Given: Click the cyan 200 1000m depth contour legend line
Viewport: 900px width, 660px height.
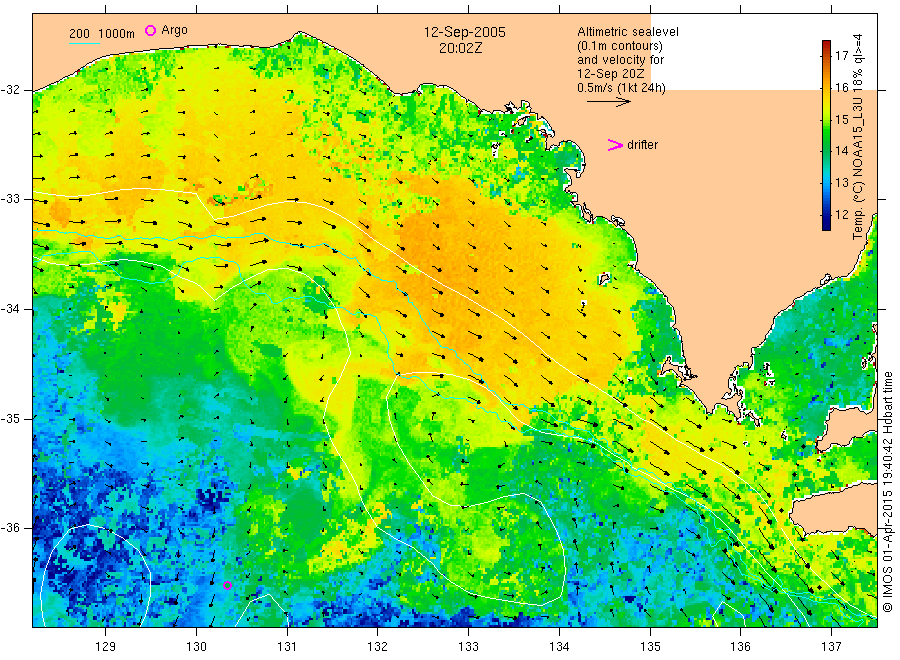Looking at the screenshot, I should pyautogui.click(x=84, y=42).
